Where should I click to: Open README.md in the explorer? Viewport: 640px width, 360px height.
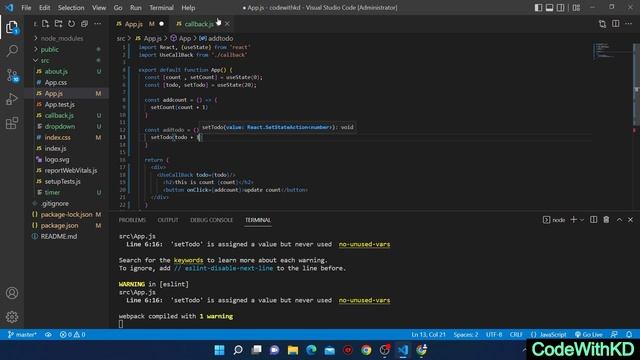pyautogui.click(x=58, y=236)
